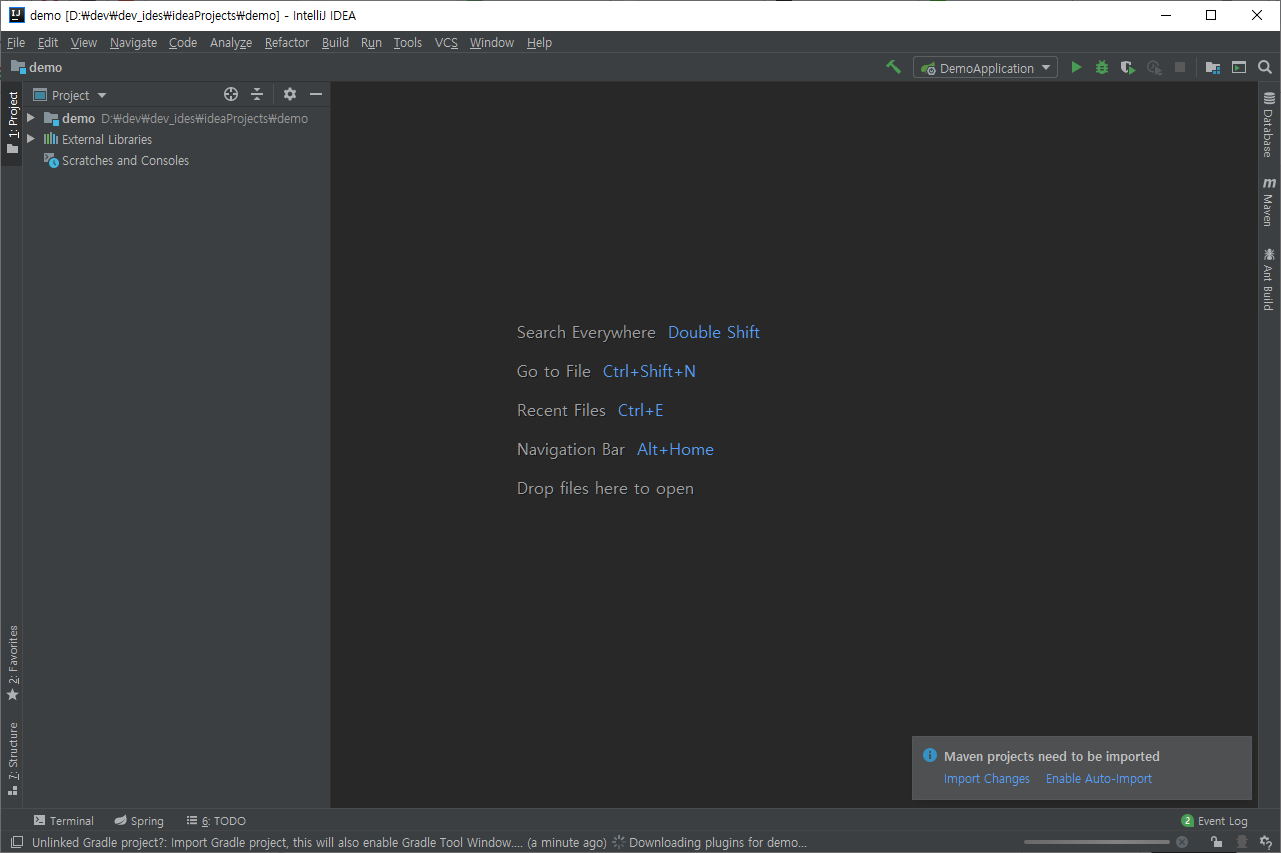Locate file with Scroll from Source crosshair icon

(231, 94)
